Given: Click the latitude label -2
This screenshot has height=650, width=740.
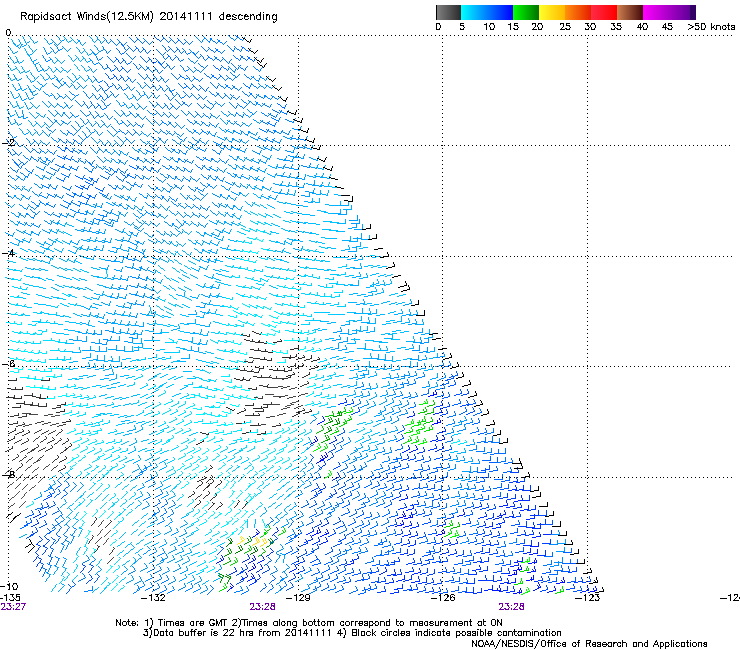Looking at the screenshot, I should pos(8,143).
